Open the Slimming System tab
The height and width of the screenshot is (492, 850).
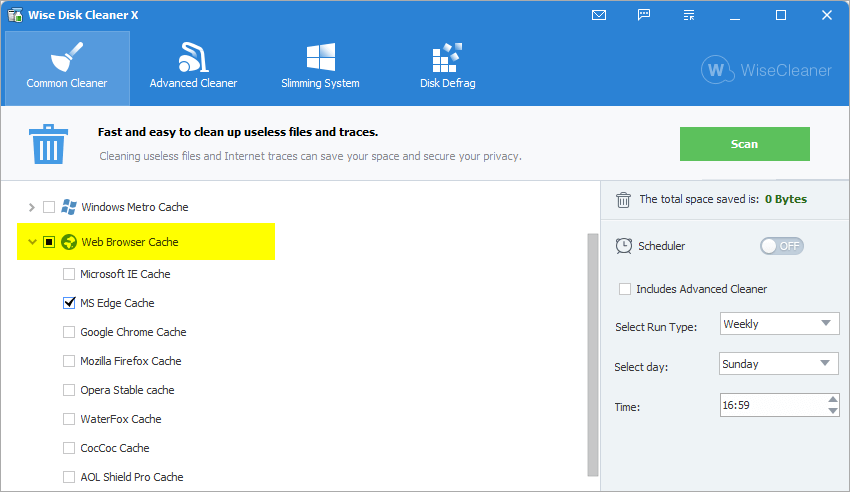[320, 68]
